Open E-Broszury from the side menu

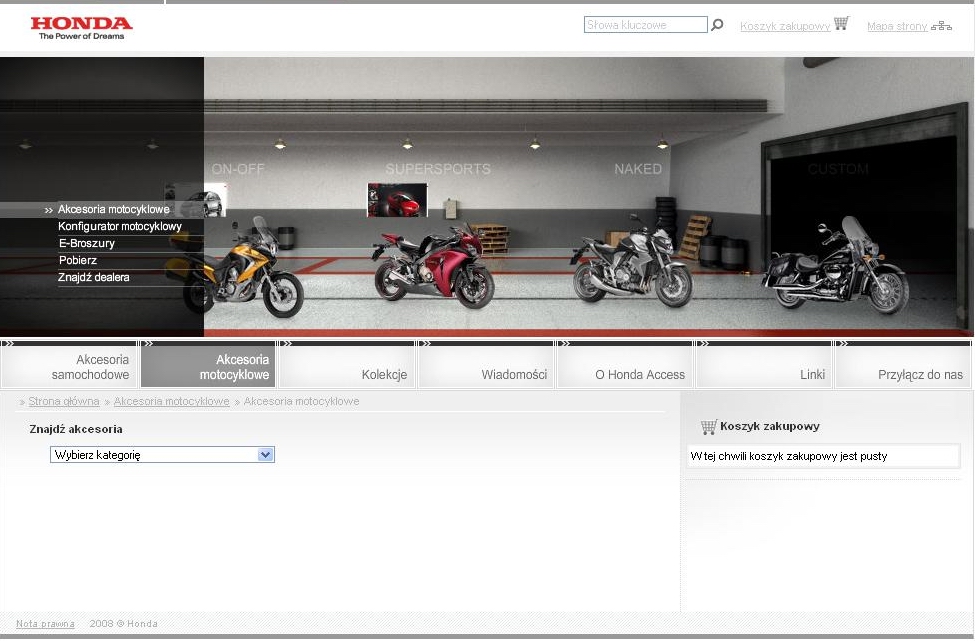(87, 244)
